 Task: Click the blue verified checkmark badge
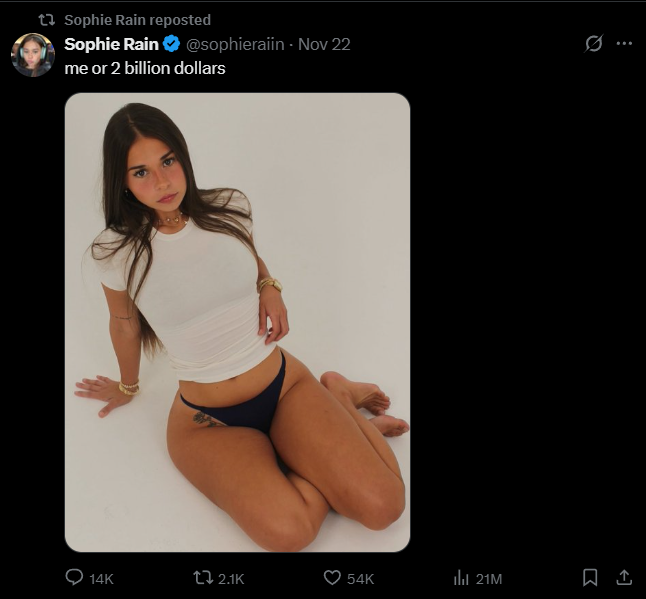(x=171, y=44)
